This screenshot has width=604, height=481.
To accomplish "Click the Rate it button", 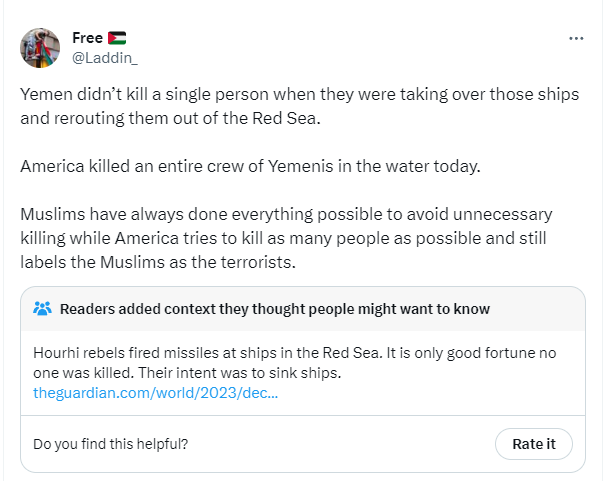I will (x=534, y=444).
